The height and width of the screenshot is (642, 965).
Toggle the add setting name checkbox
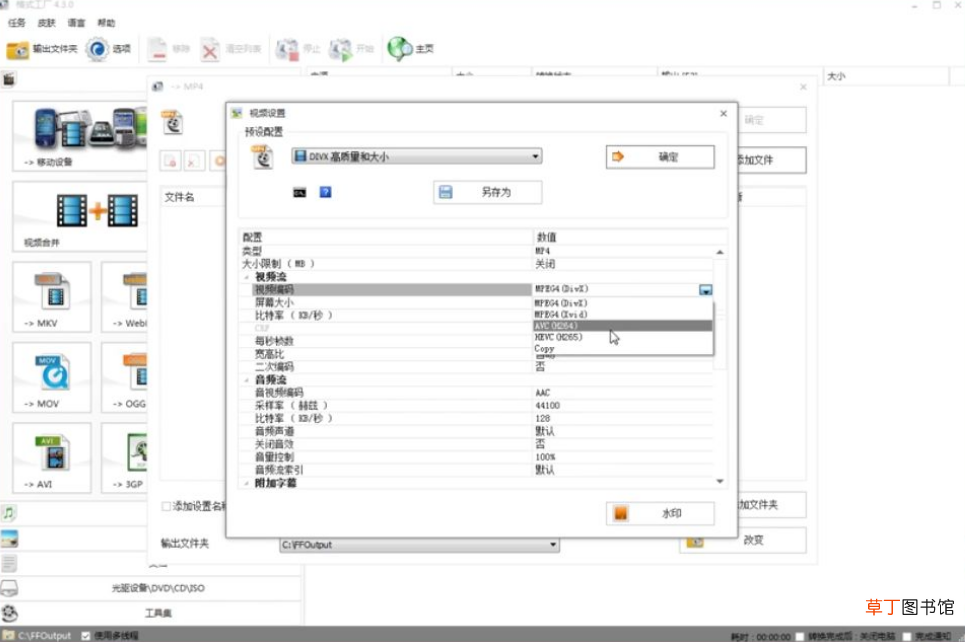[x=166, y=506]
